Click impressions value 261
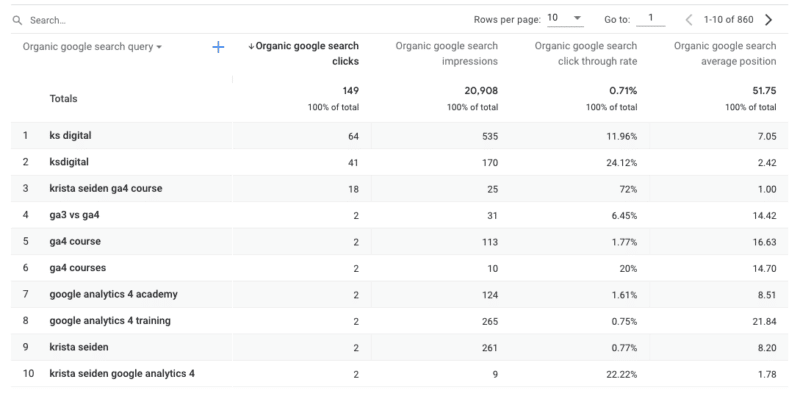800x396 pixels. [x=490, y=348]
